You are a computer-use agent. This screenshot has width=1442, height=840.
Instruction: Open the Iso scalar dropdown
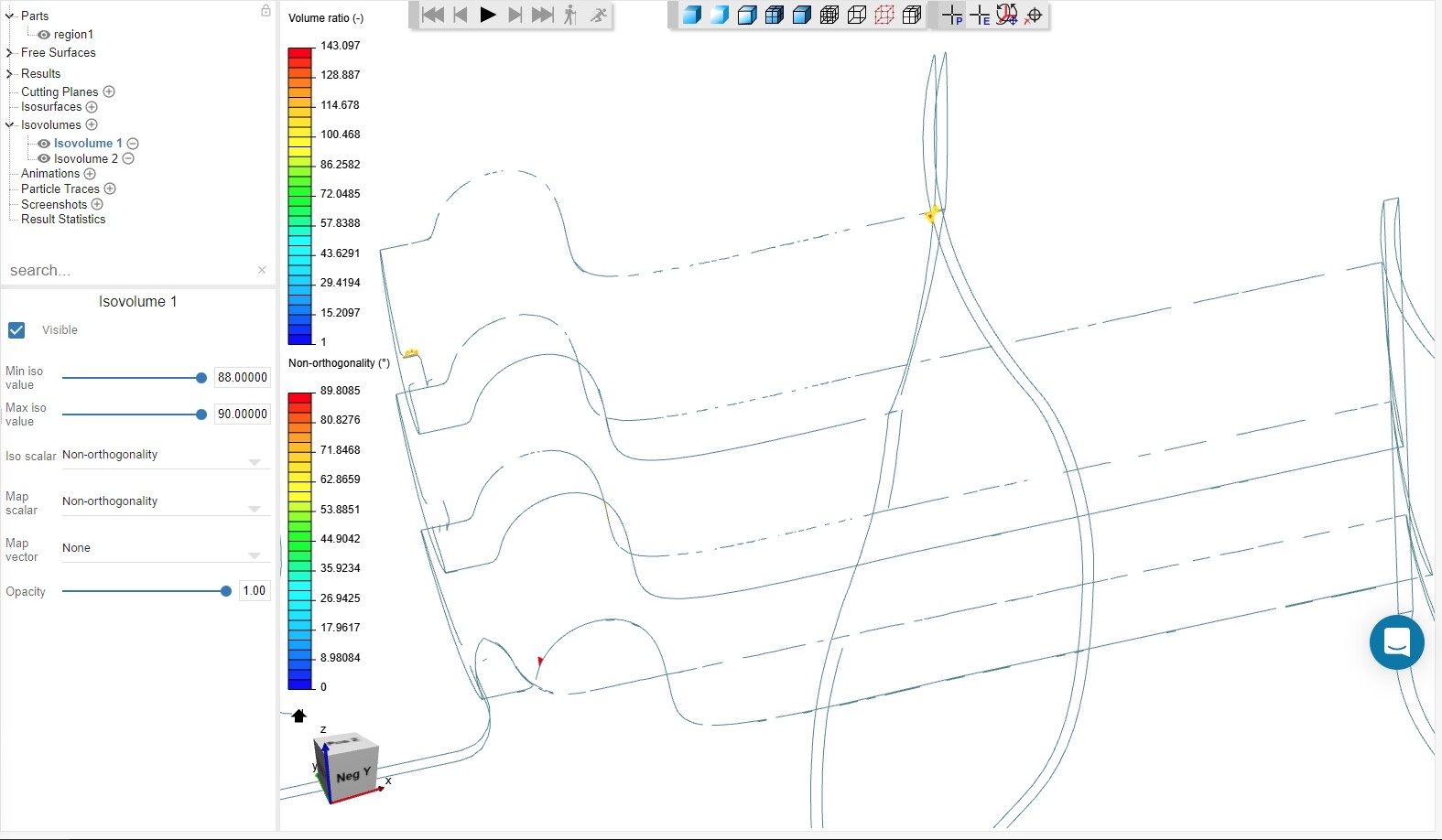(x=165, y=456)
